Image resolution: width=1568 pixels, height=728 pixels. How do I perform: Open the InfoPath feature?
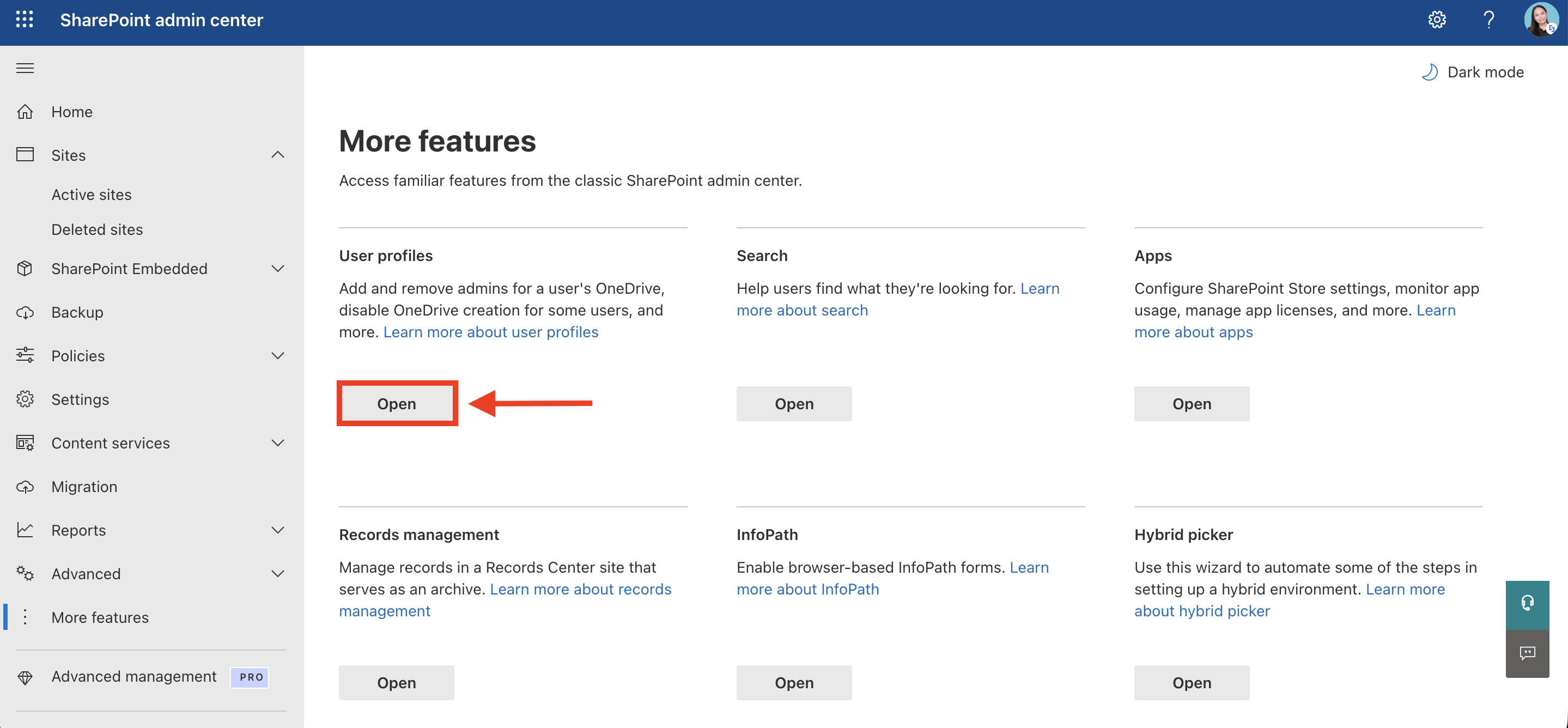(x=794, y=682)
